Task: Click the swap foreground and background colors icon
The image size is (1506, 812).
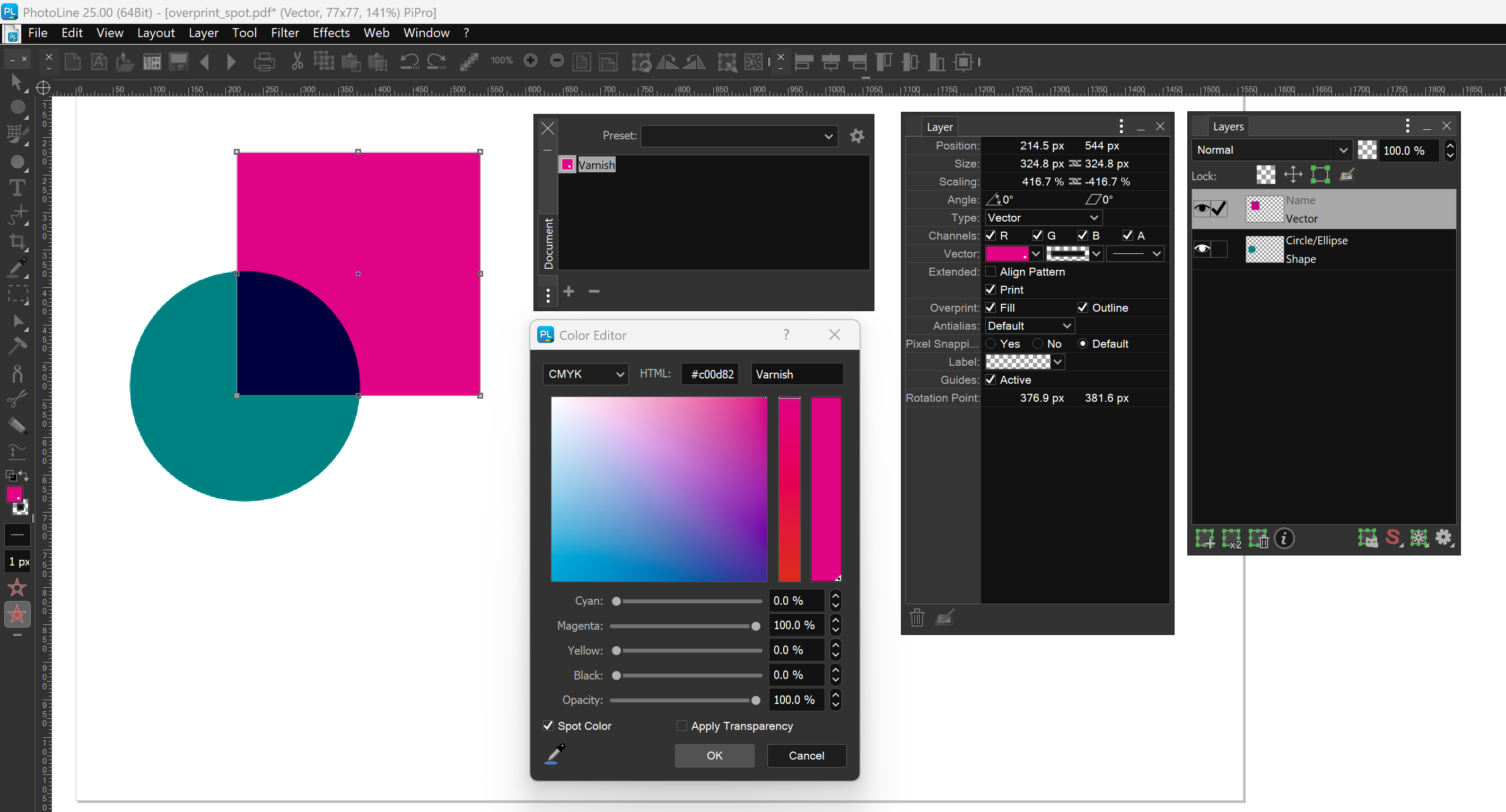Action: (x=23, y=475)
